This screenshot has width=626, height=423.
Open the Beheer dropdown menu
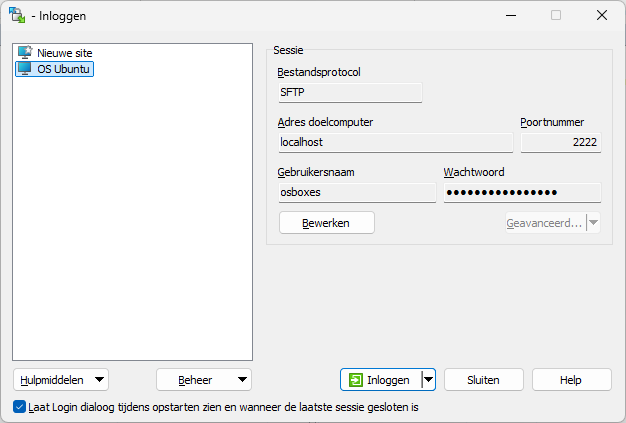point(204,380)
